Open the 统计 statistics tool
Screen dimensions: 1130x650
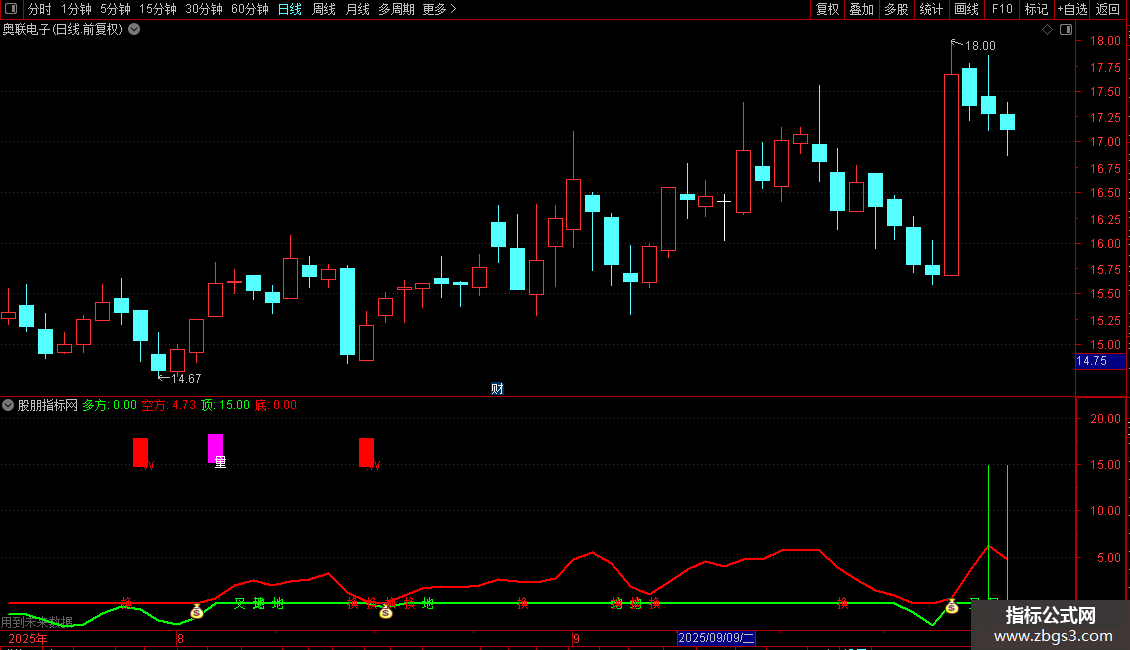coord(930,9)
